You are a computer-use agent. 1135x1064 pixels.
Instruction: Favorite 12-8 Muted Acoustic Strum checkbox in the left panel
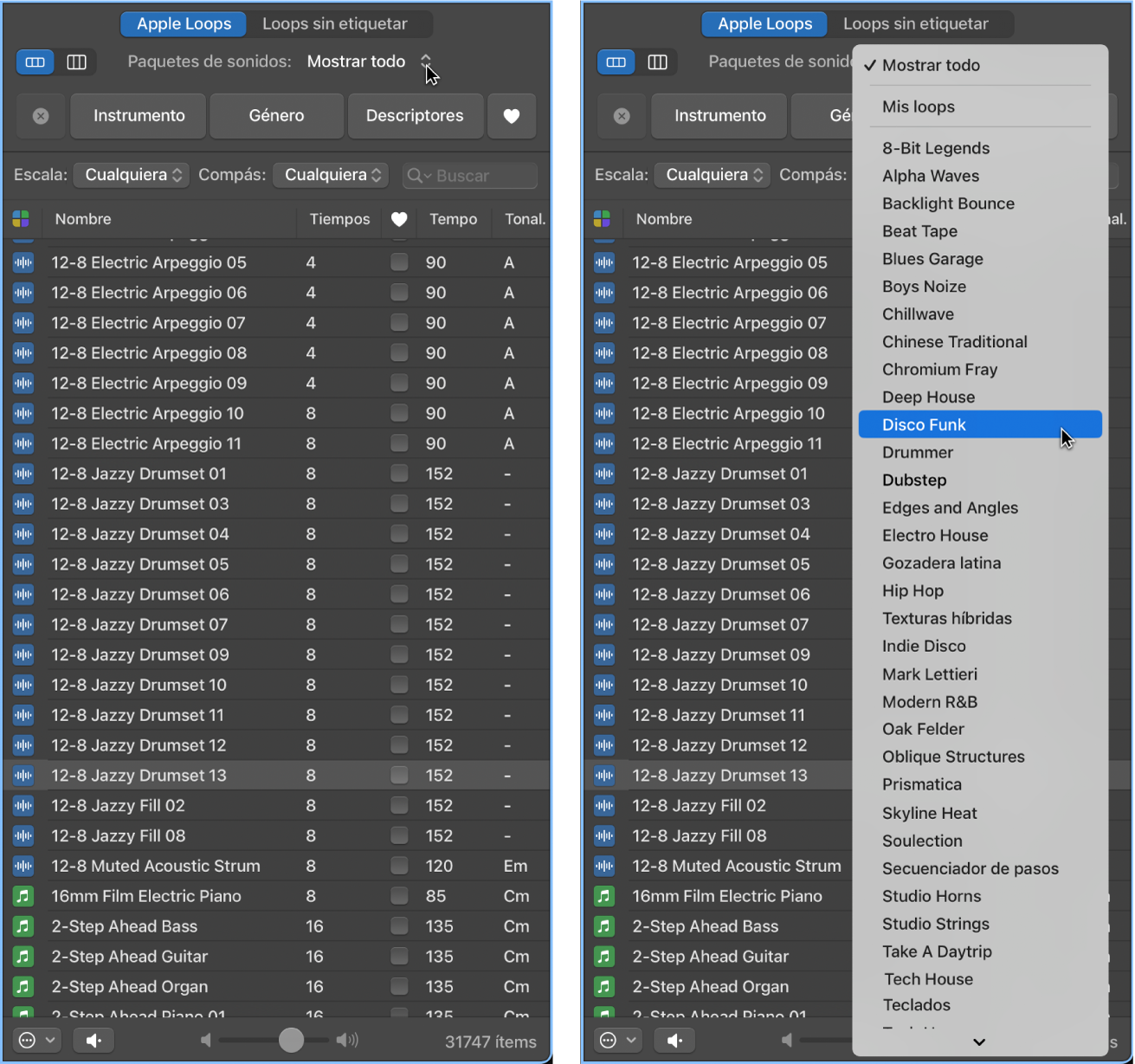click(x=399, y=865)
